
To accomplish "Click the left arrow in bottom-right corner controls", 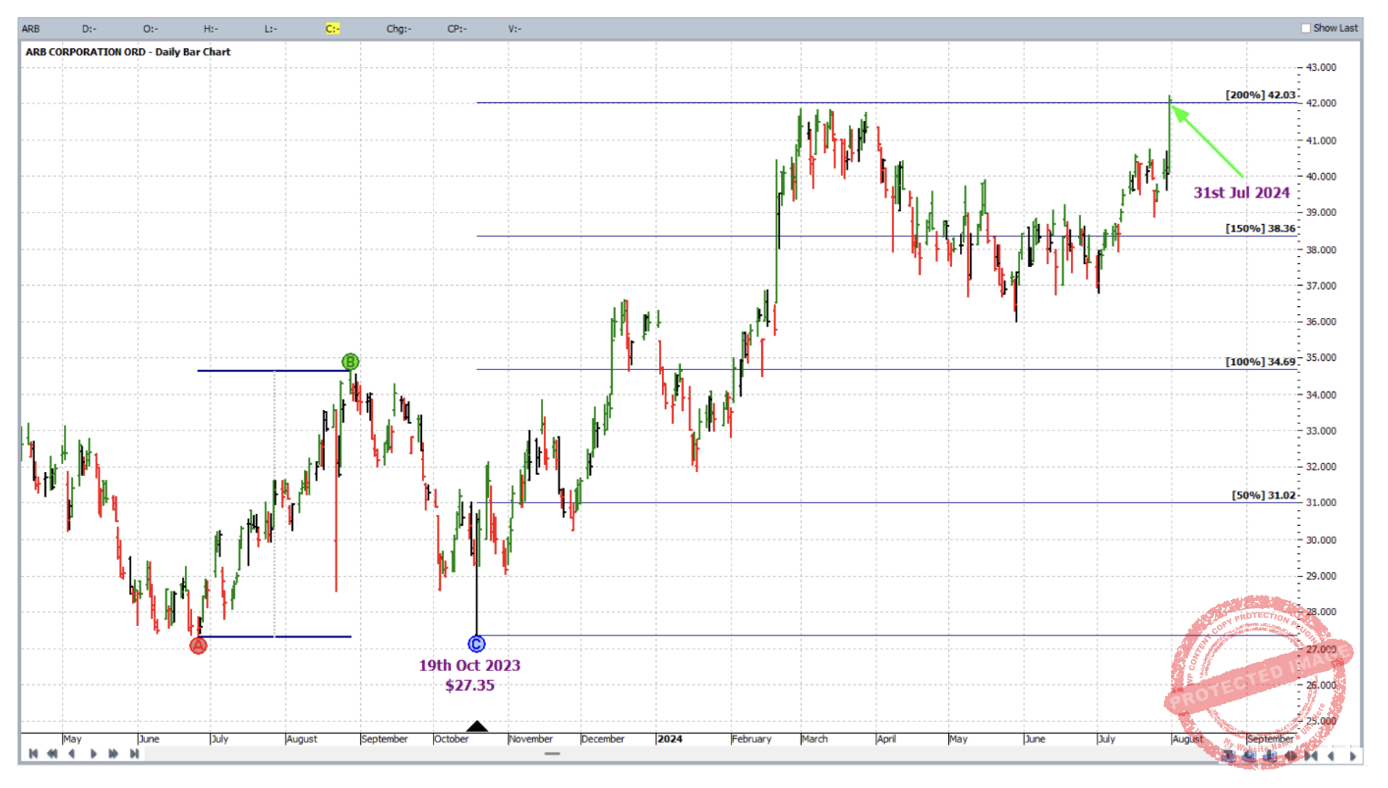I will 1330,756.
